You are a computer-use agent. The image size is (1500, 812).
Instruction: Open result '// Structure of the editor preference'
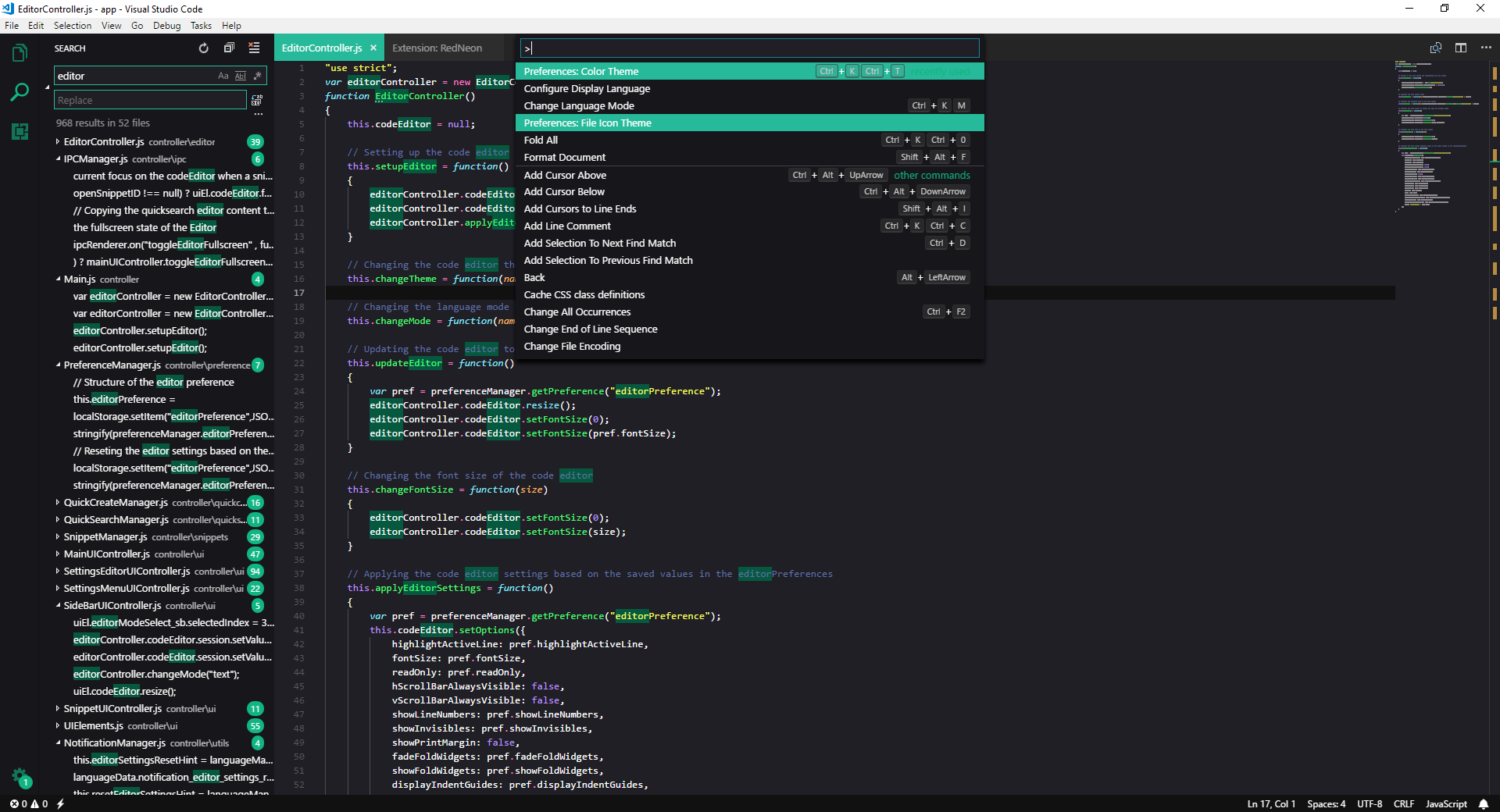(153, 383)
